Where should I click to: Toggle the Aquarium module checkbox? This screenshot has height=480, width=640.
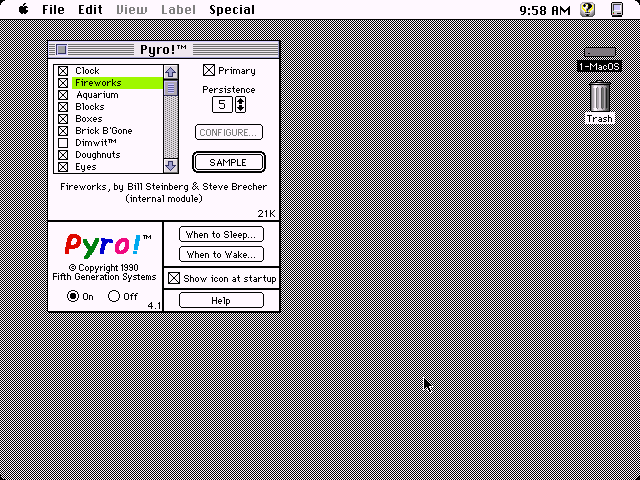63,95
